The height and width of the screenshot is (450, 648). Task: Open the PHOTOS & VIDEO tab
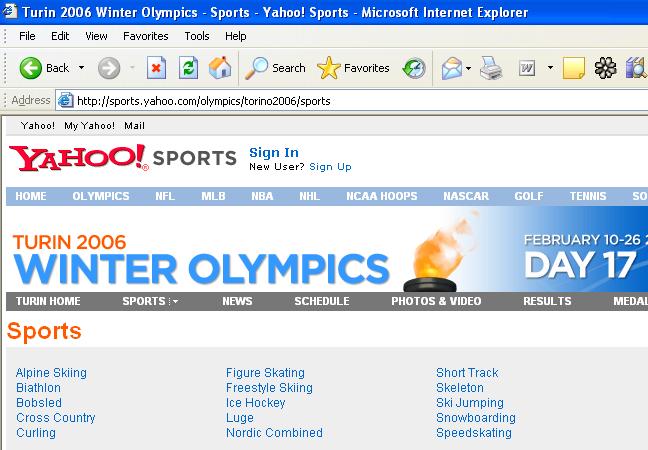click(x=436, y=301)
